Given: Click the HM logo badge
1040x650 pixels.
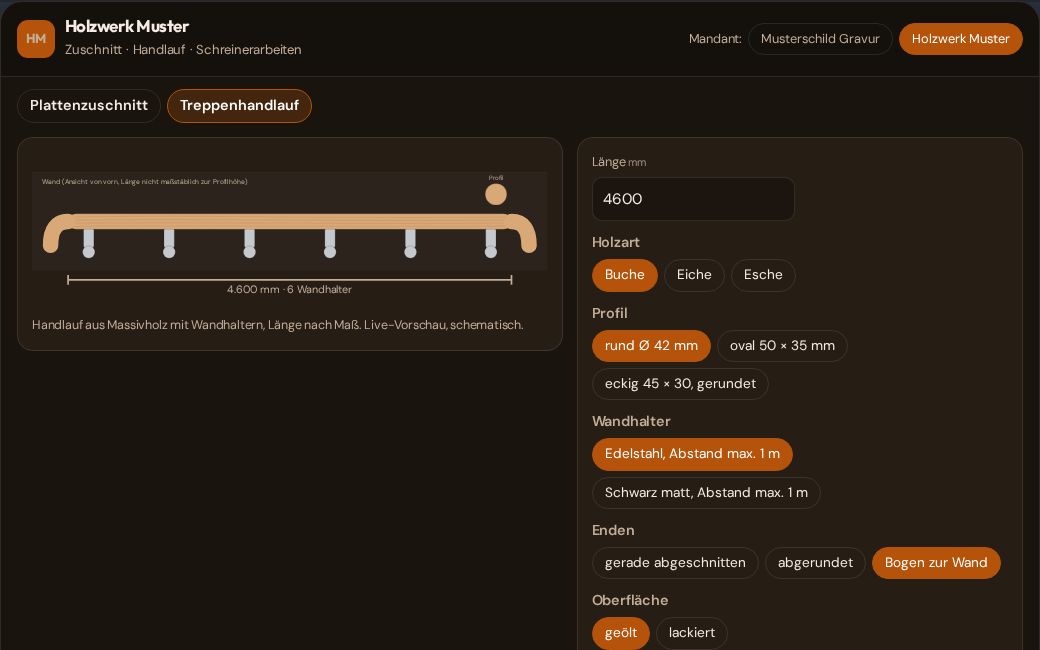Looking at the screenshot, I should (x=36, y=39).
